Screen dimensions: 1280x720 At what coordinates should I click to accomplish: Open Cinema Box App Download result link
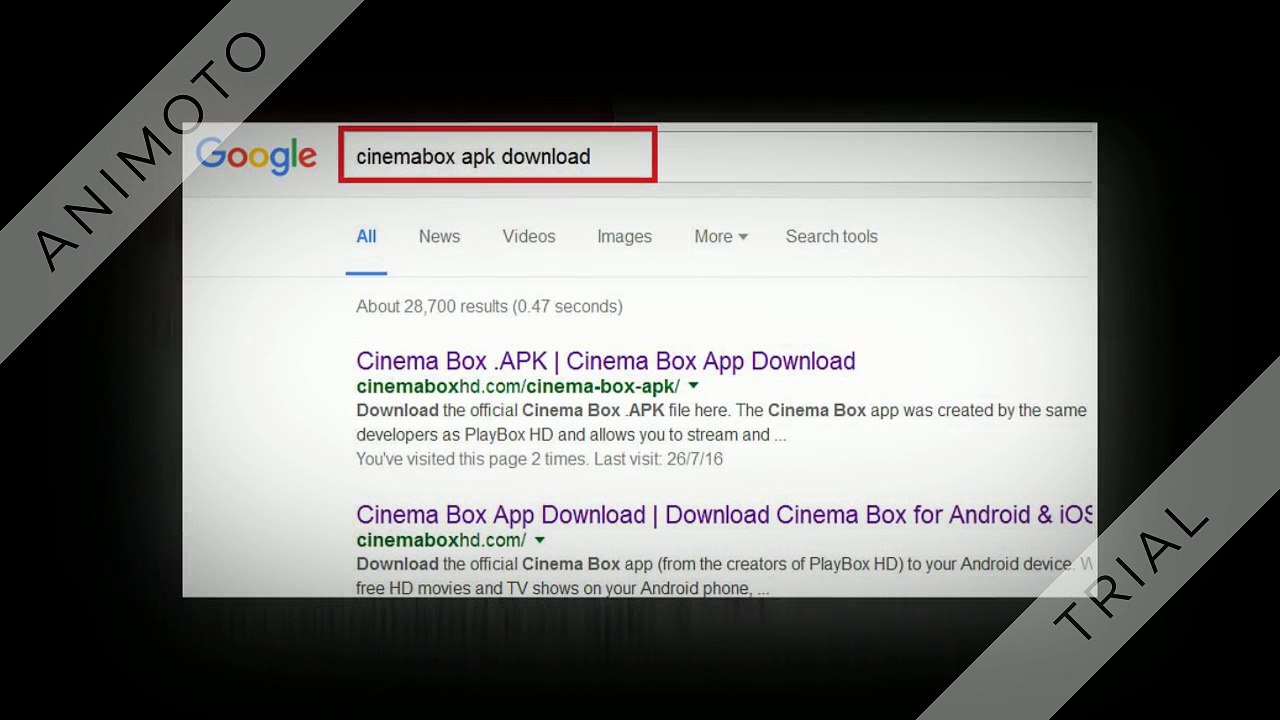pos(724,515)
